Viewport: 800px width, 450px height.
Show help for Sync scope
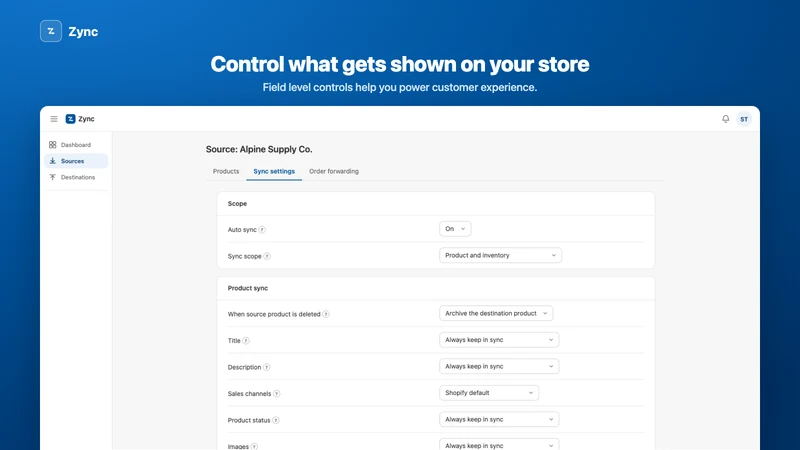(267, 256)
